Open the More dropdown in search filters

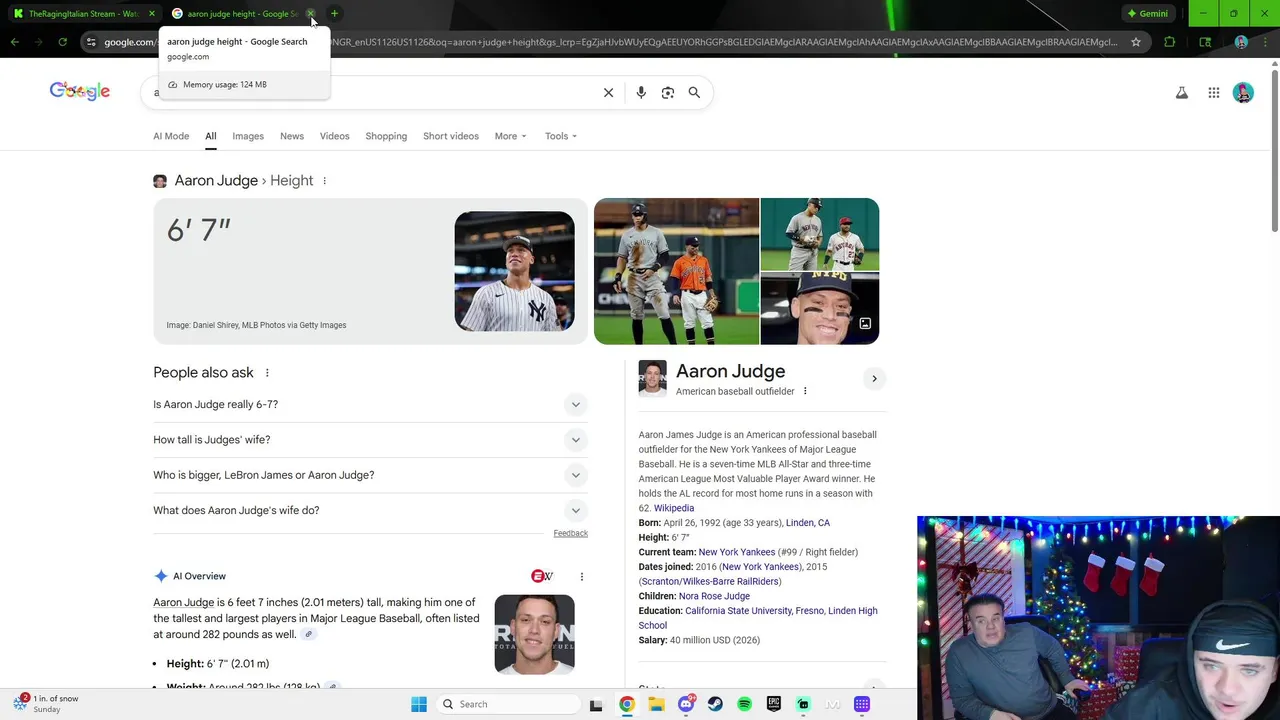point(510,136)
